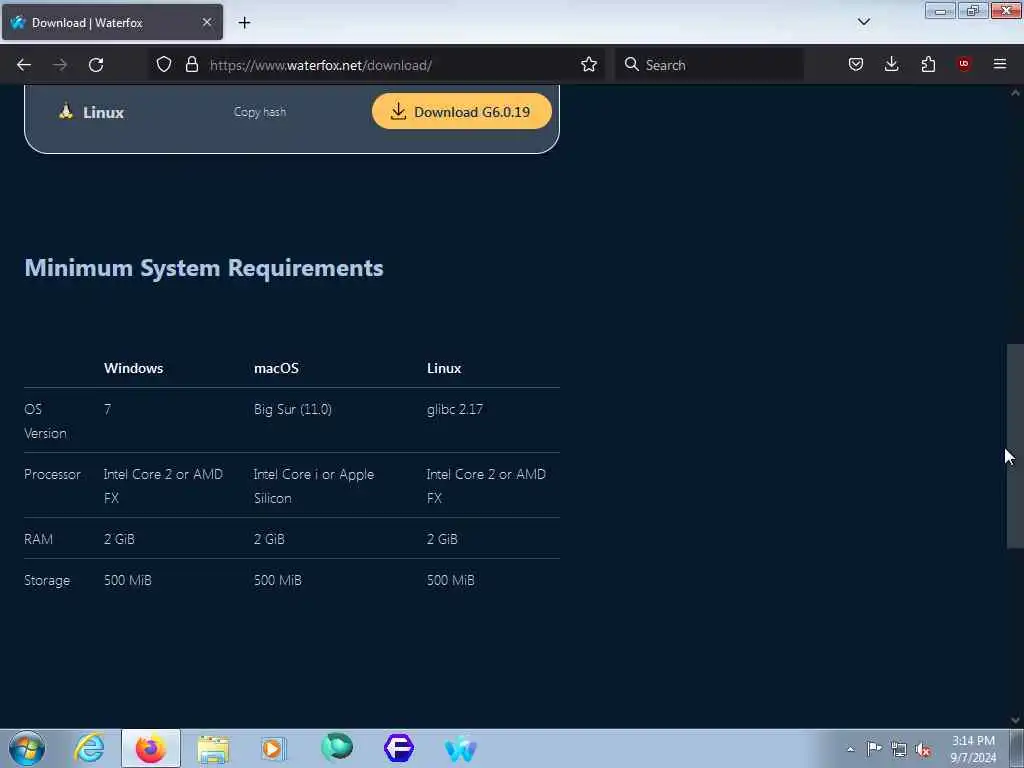
Task: Launch Waterfox from the taskbar
Action: (x=460, y=749)
